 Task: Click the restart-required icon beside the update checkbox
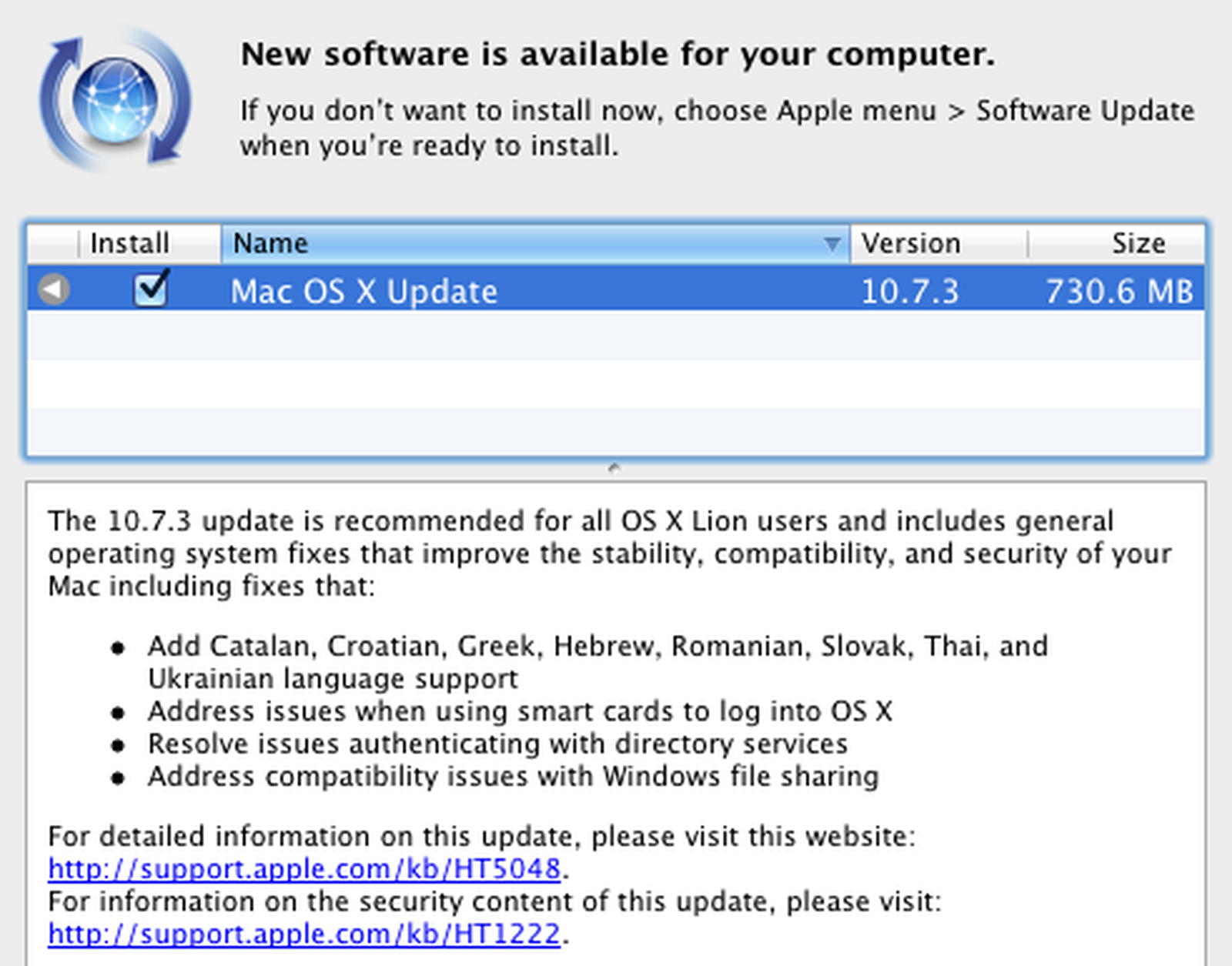tap(54, 290)
